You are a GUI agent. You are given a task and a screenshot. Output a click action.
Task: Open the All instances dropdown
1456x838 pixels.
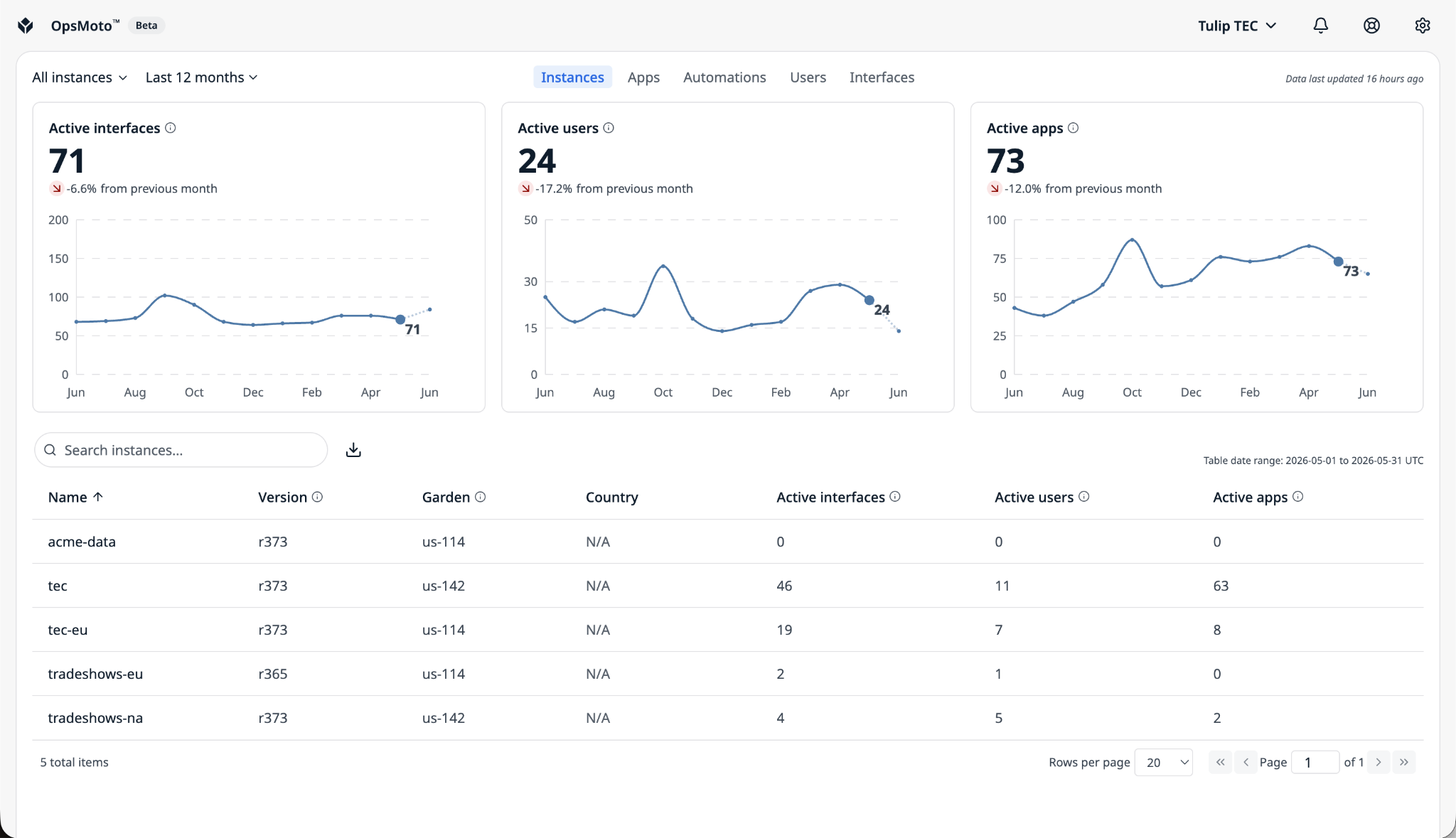pos(80,77)
